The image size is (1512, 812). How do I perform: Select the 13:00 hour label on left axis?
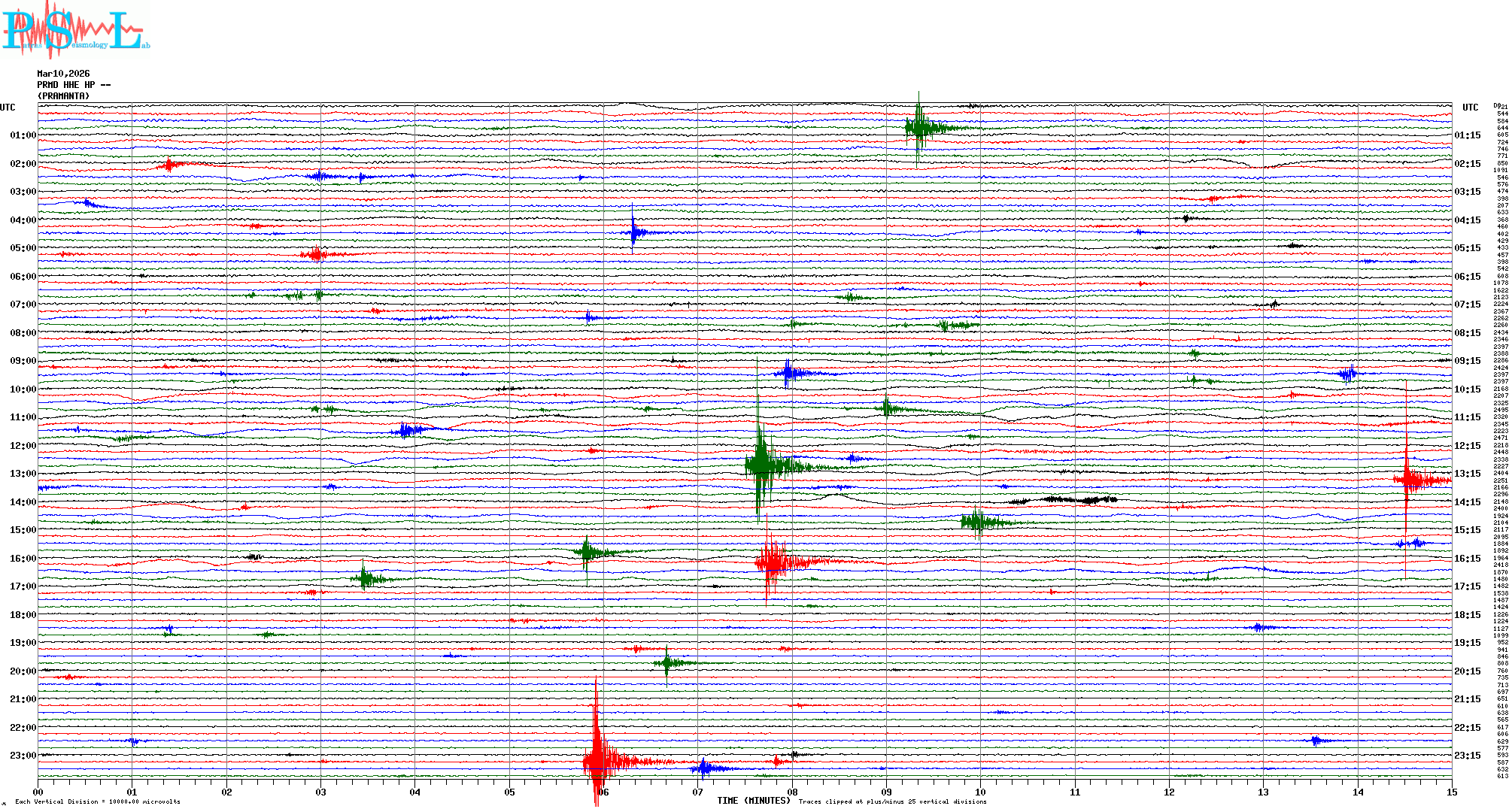point(23,474)
